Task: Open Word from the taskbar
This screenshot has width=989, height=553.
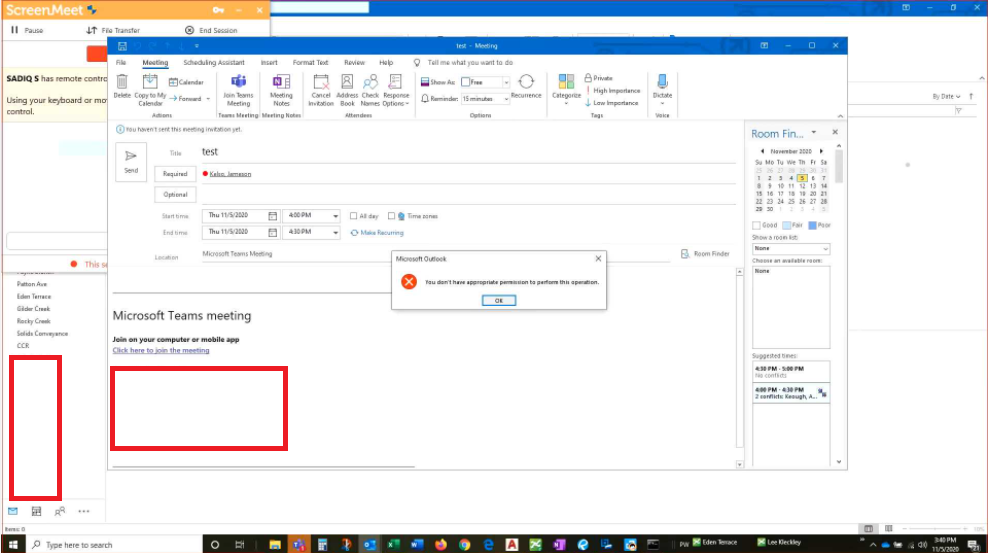Action: [x=417, y=545]
